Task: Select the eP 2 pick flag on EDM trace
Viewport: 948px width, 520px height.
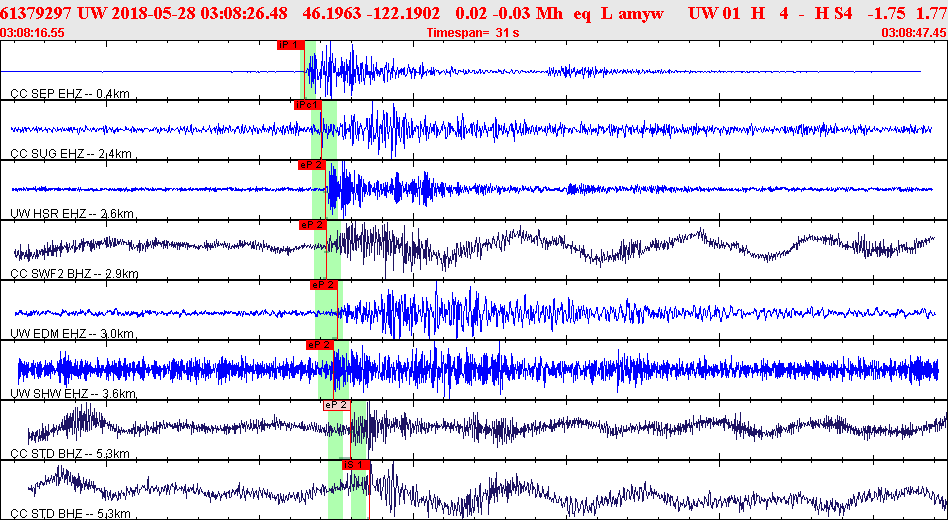Action: [323, 285]
